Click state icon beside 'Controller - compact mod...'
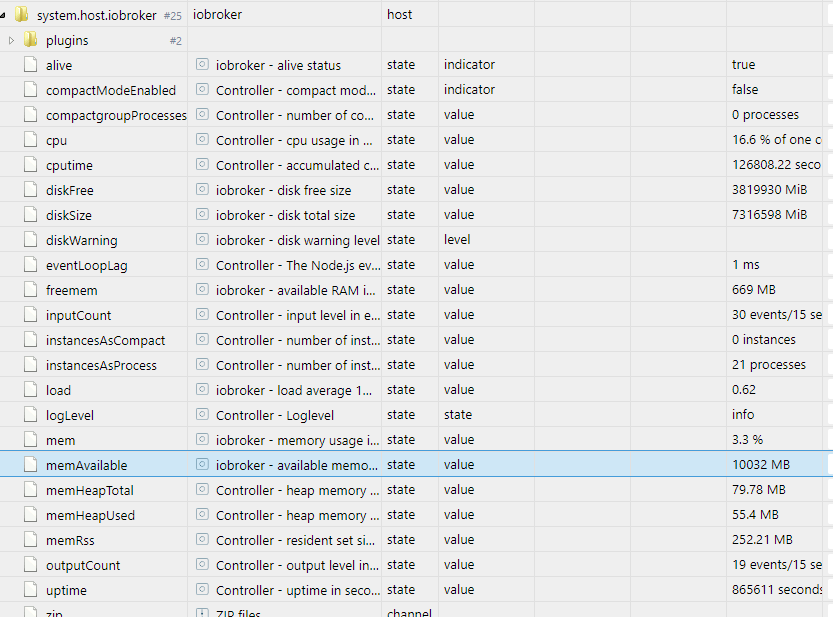 pyautogui.click(x=202, y=89)
